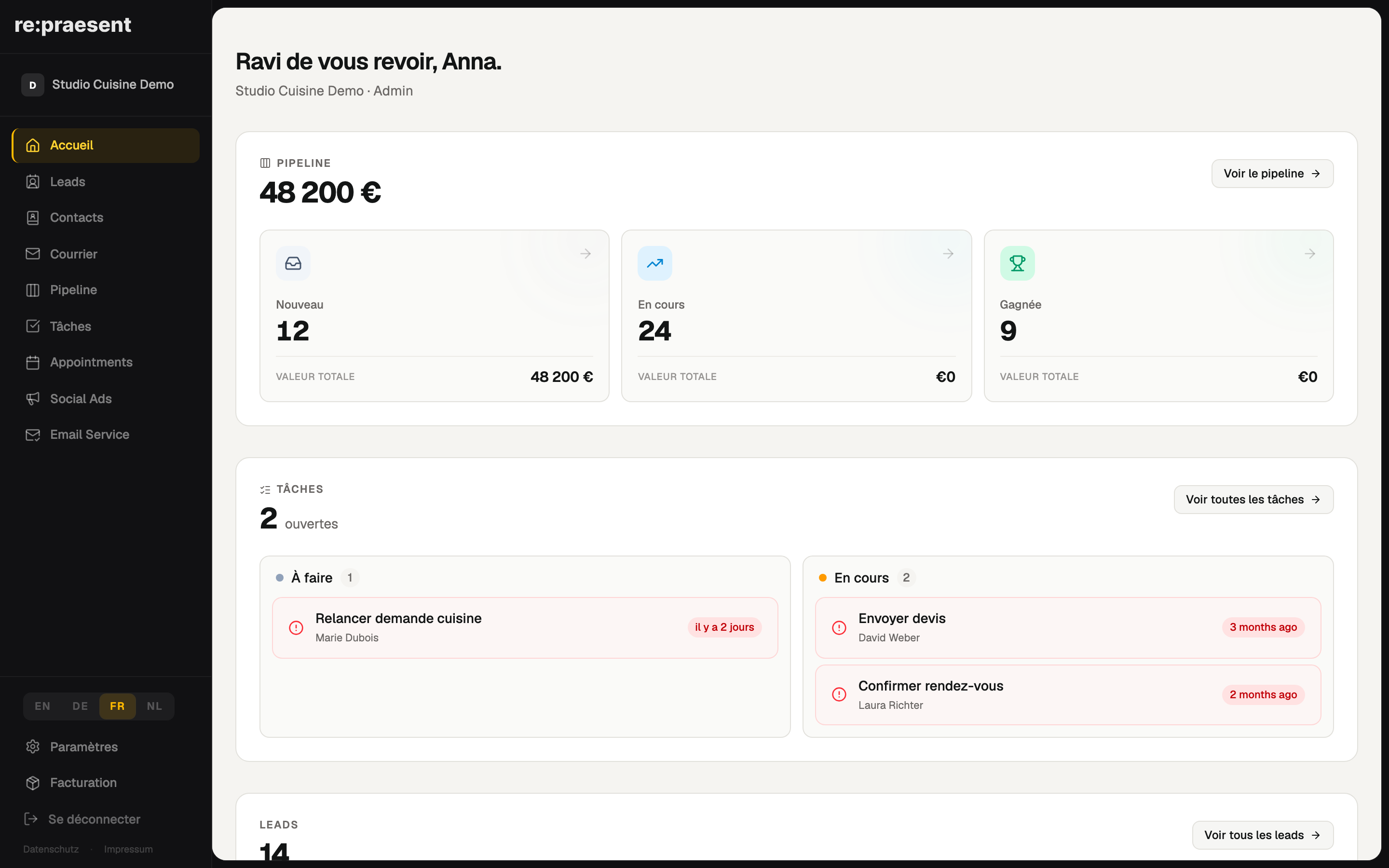Click the Pipeline columns icon in sidebar

click(x=33, y=290)
